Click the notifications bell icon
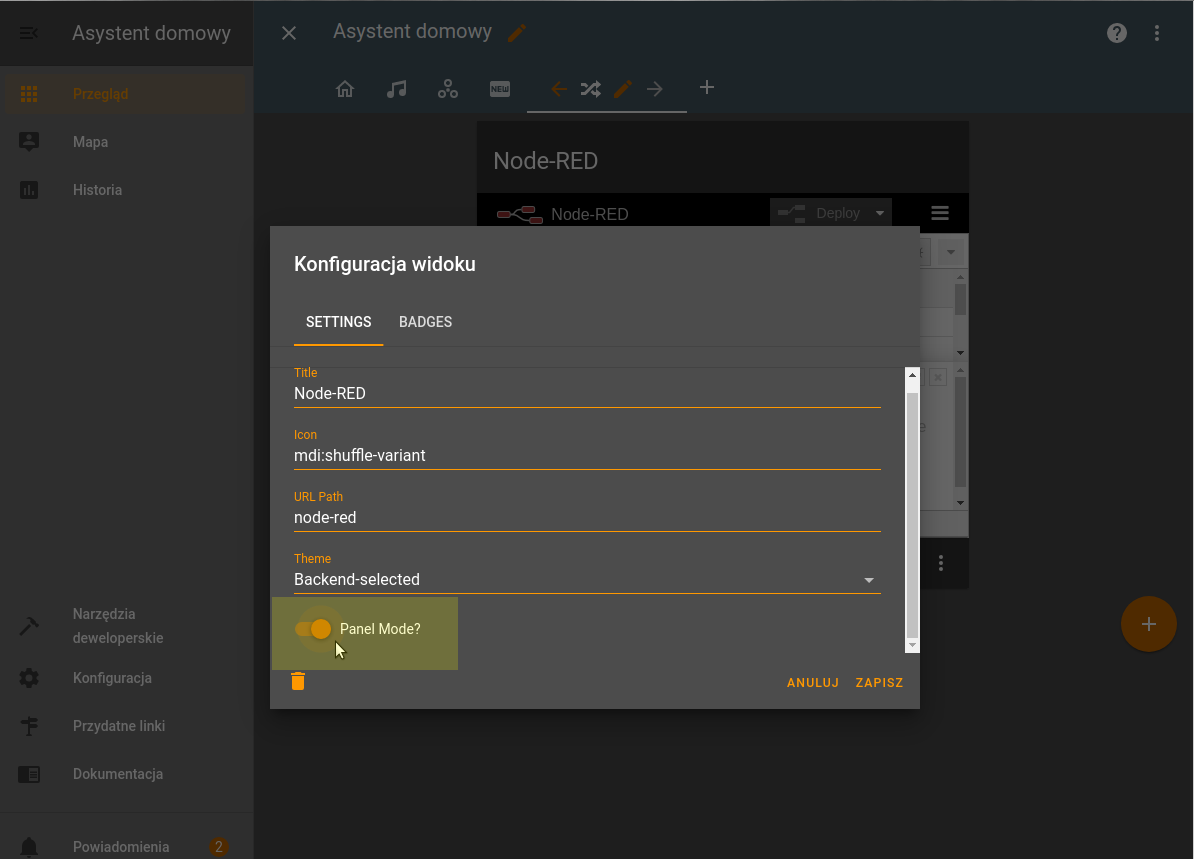This screenshot has width=1194, height=859. 29,847
